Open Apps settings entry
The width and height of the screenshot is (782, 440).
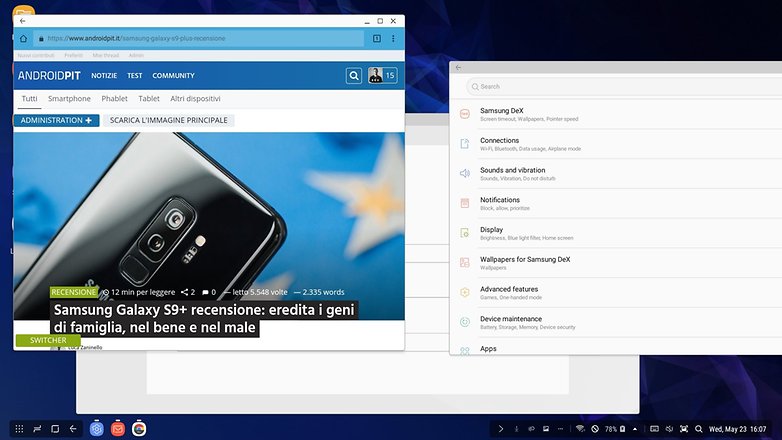click(x=616, y=348)
